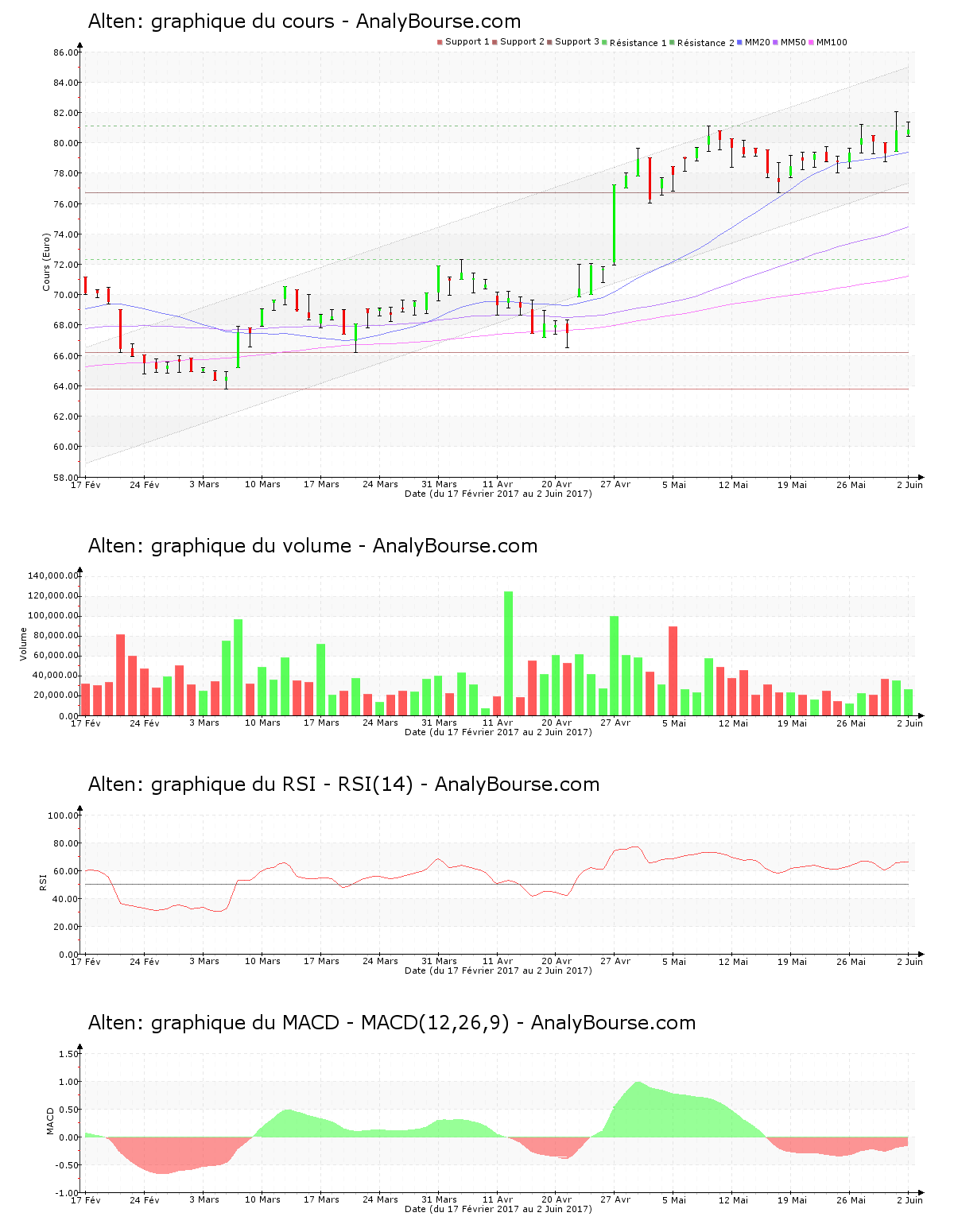Click the MACD(12,26,9) chart title
The image size is (954, 1232).
pos(392,1023)
